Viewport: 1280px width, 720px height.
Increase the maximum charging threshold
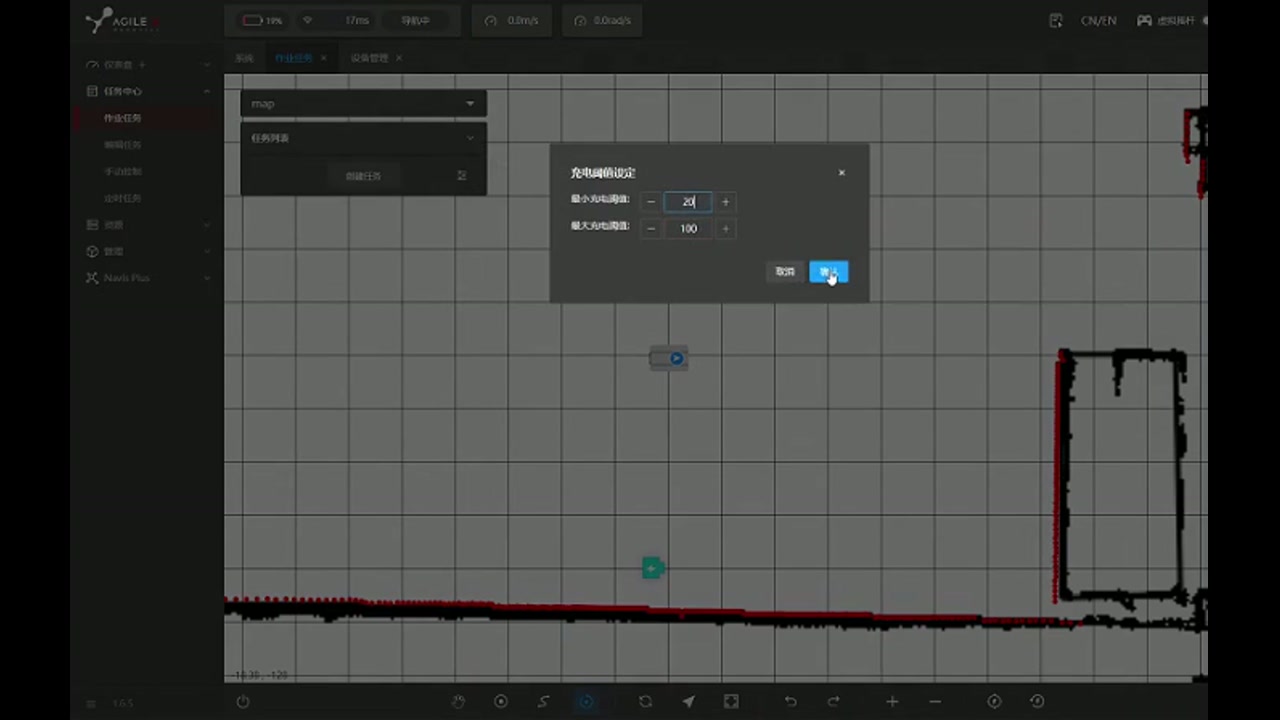(x=726, y=229)
